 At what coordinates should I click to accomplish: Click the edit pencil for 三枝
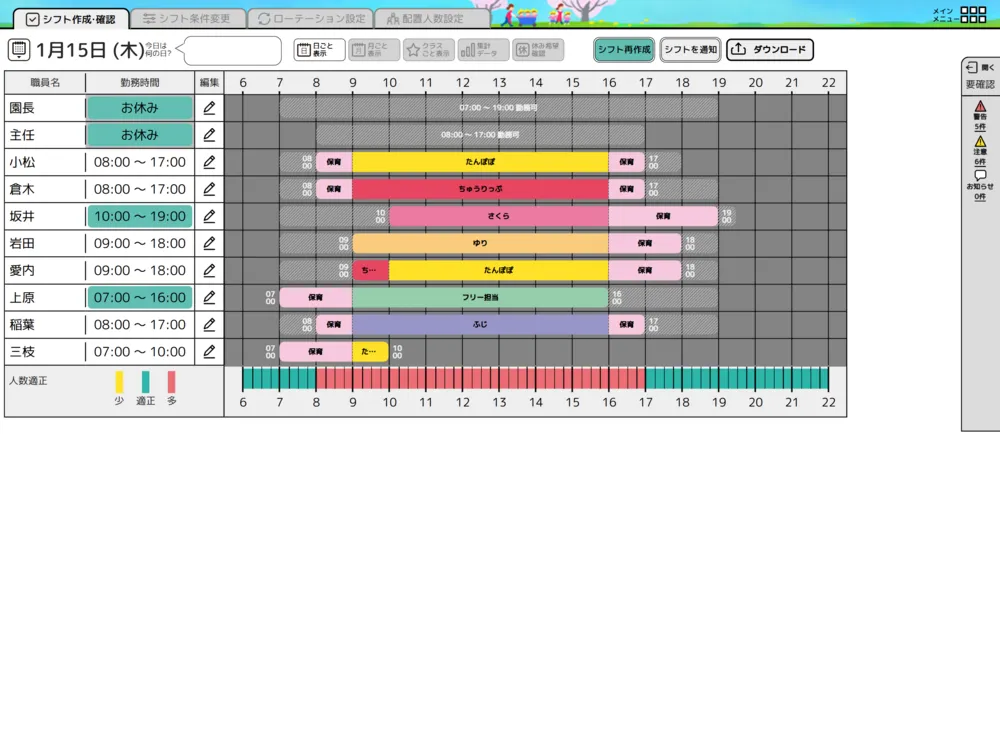[209, 351]
